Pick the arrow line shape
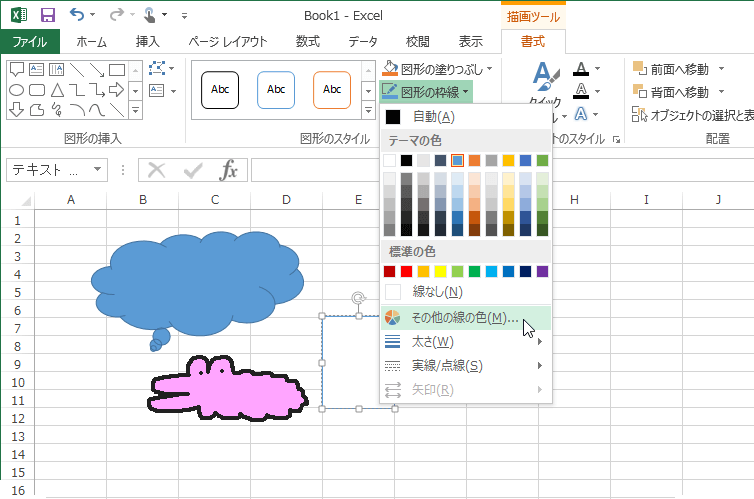The image size is (754, 499). pos(97,70)
